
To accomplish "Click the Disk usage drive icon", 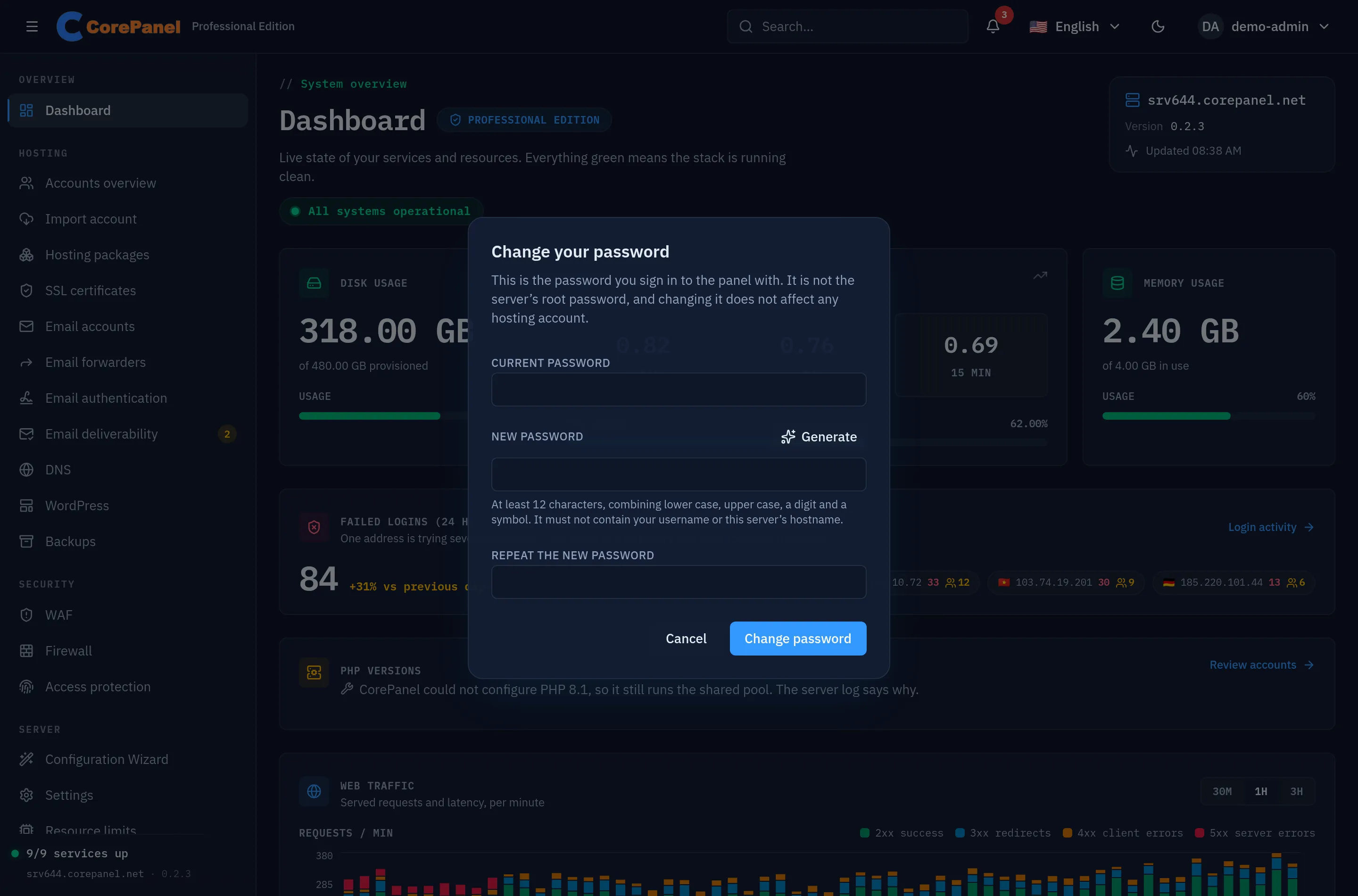I will [314, 283].
